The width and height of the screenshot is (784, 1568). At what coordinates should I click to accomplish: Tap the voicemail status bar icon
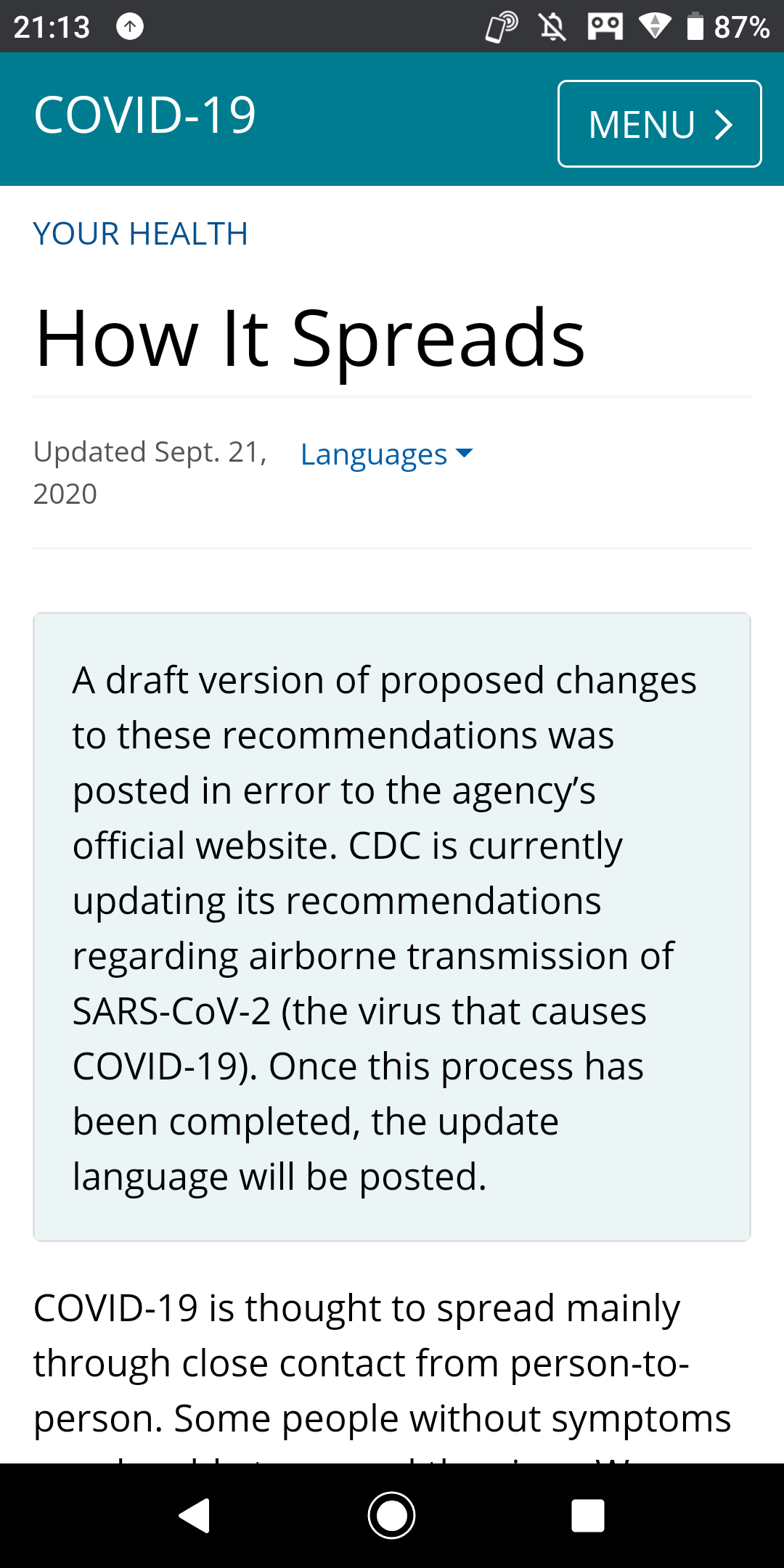click(605, 27)
